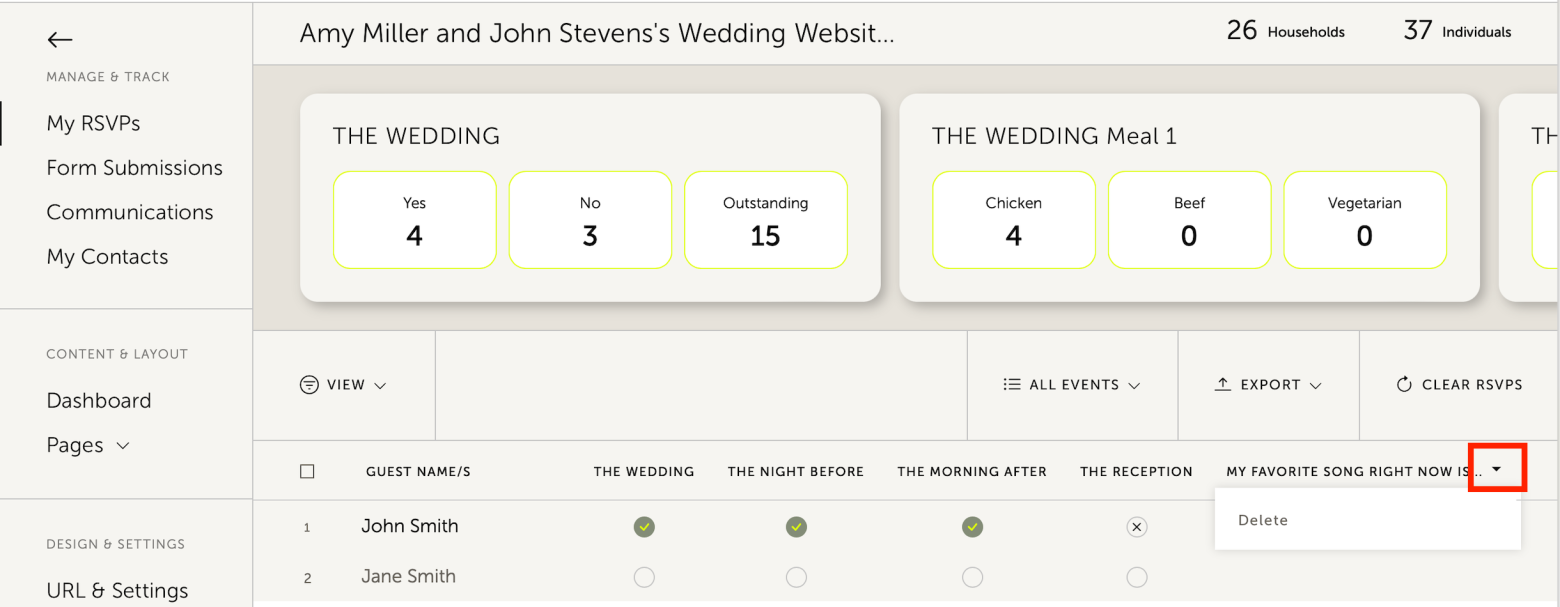The width and height of the screenshot is (1560, 607).
Task: Open the favorite song column dropdown arrow
Action: [x=1496, y=469]
